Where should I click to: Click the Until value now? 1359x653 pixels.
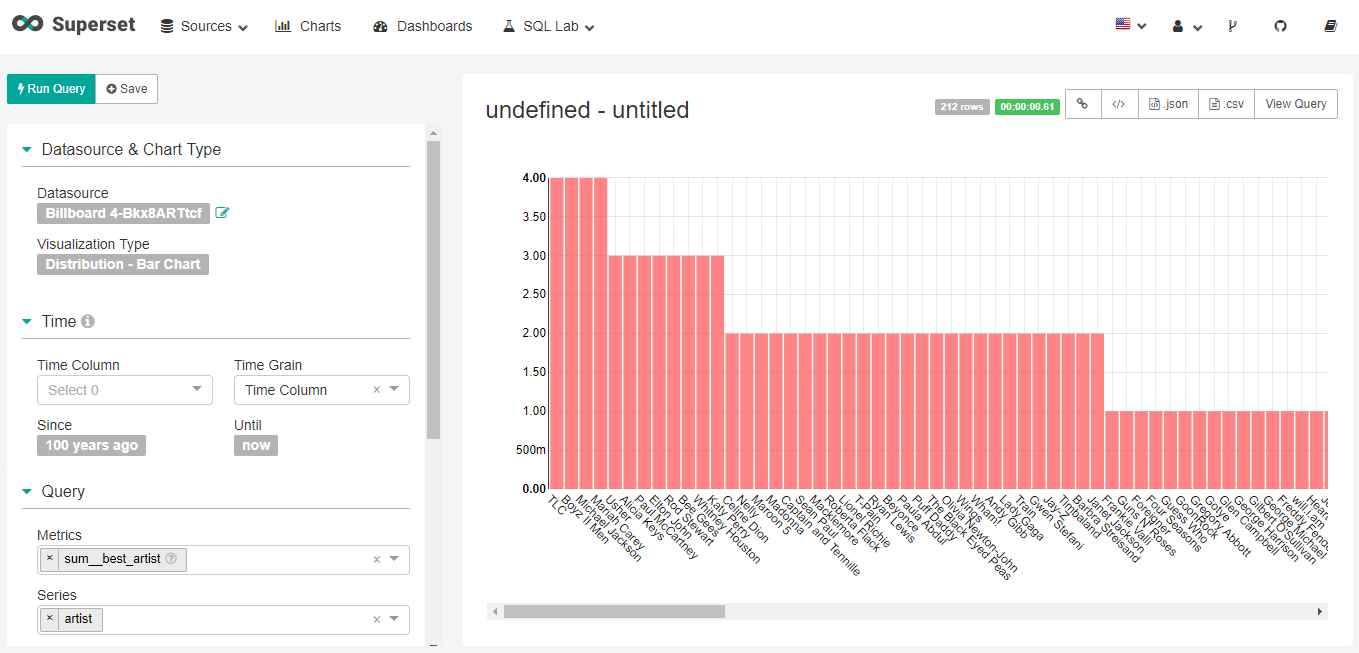[x=256, y=445]
